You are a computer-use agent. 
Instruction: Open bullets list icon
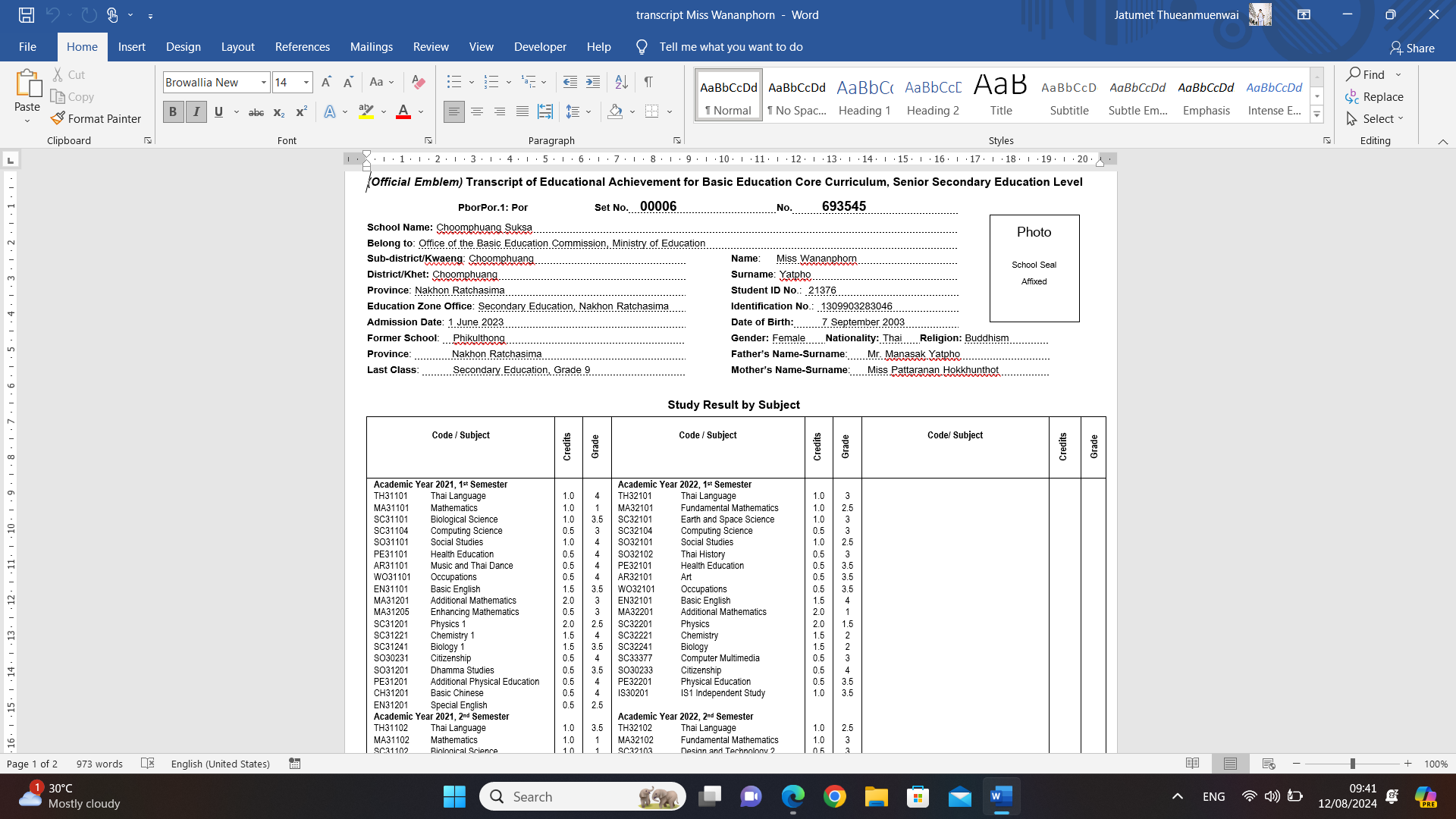click(454, 82)
